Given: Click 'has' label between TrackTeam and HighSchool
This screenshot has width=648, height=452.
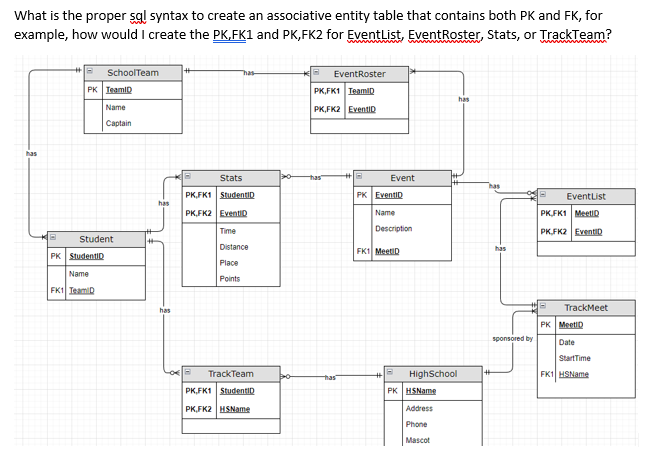Looking at the screenshot, I should (330, 377).
